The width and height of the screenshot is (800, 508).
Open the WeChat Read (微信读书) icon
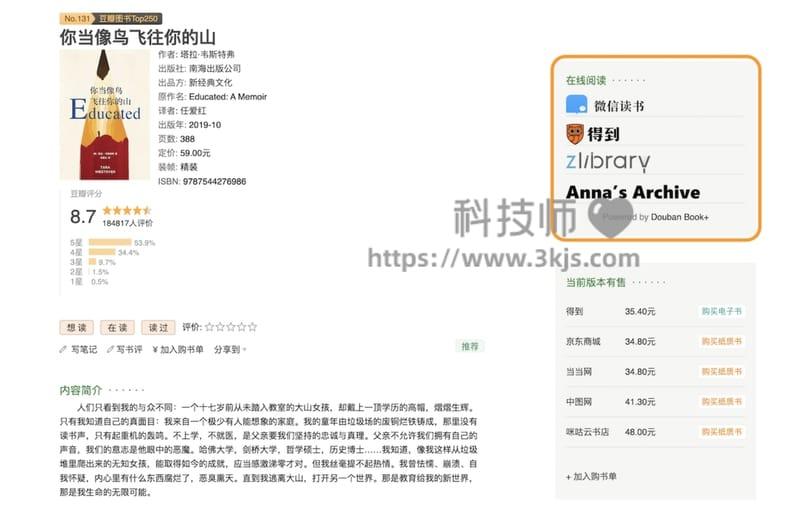coord(577,105)
